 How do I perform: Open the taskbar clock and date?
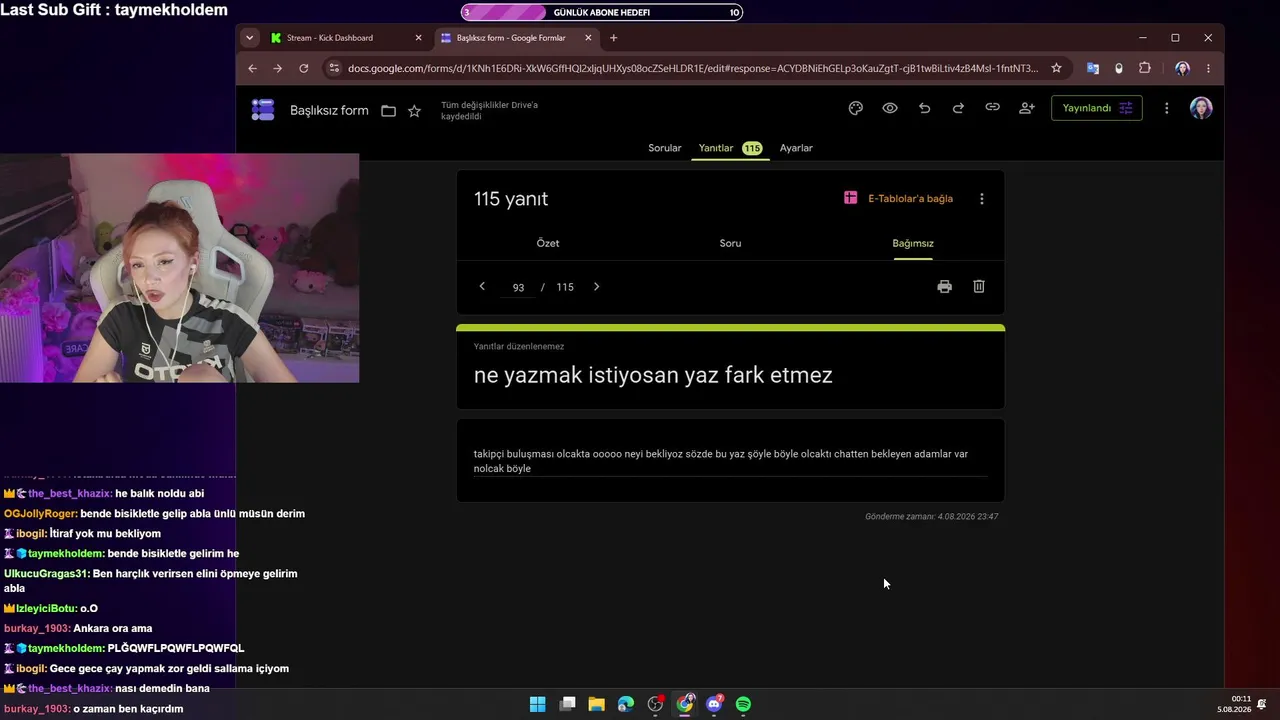click(1235, 704)
